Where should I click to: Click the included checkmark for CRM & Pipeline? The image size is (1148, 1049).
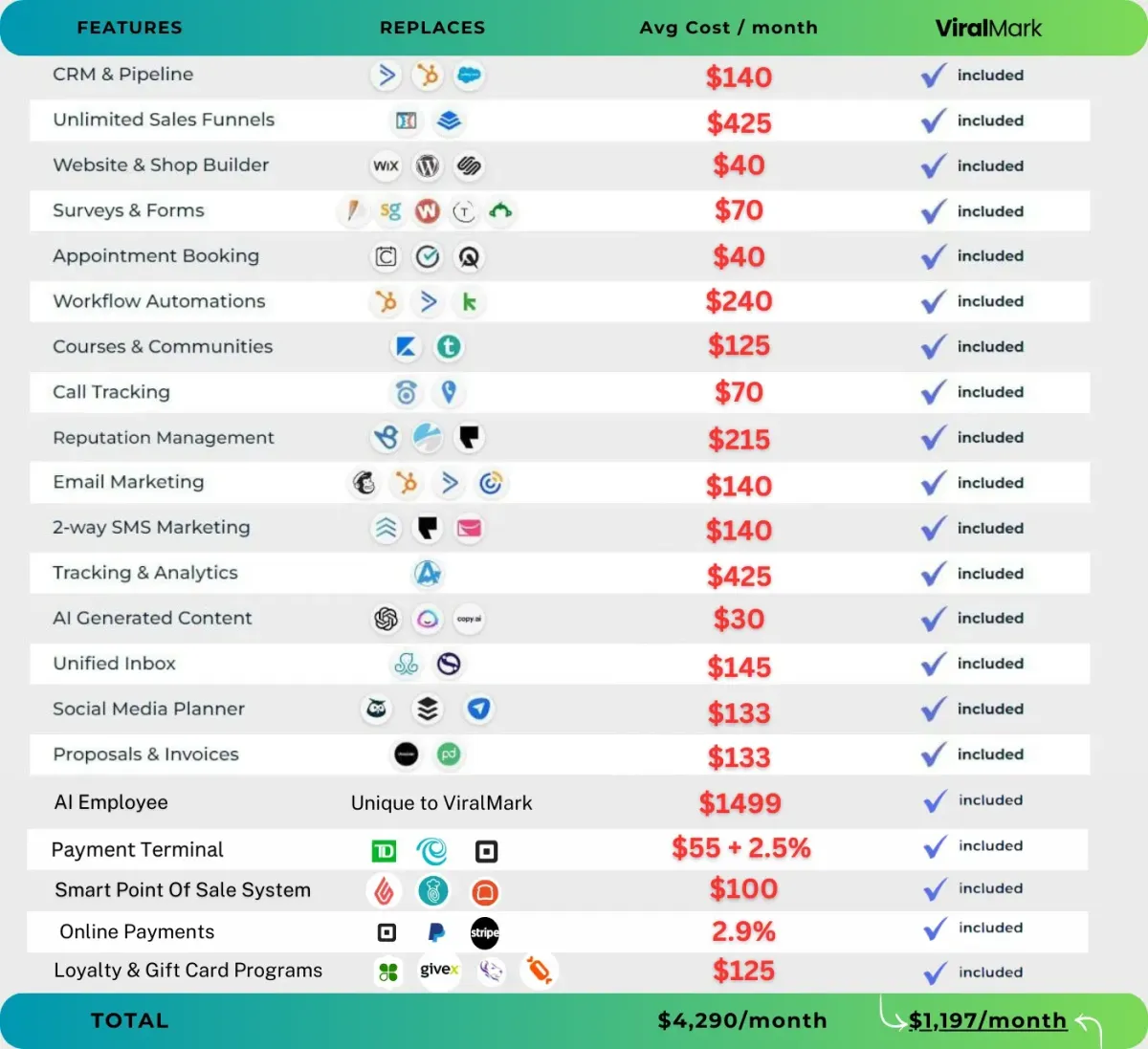(x=934, y=76)
